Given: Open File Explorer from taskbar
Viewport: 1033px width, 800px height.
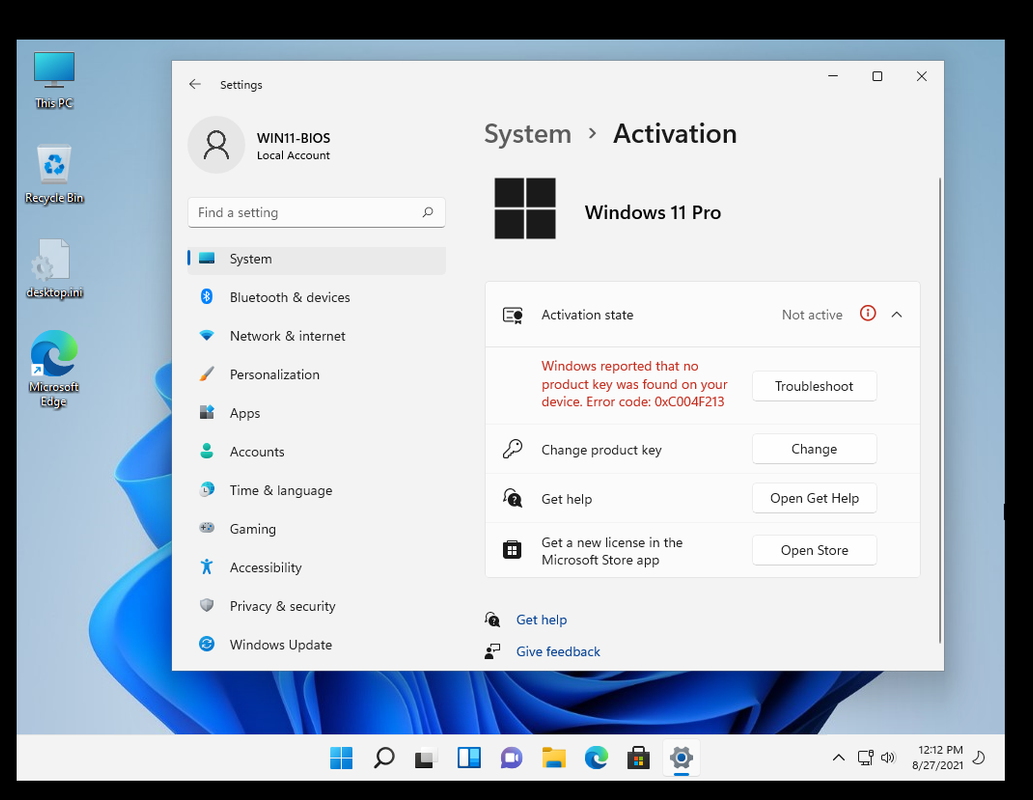Looking at the screenshot, I should click(x=554, y=758).
